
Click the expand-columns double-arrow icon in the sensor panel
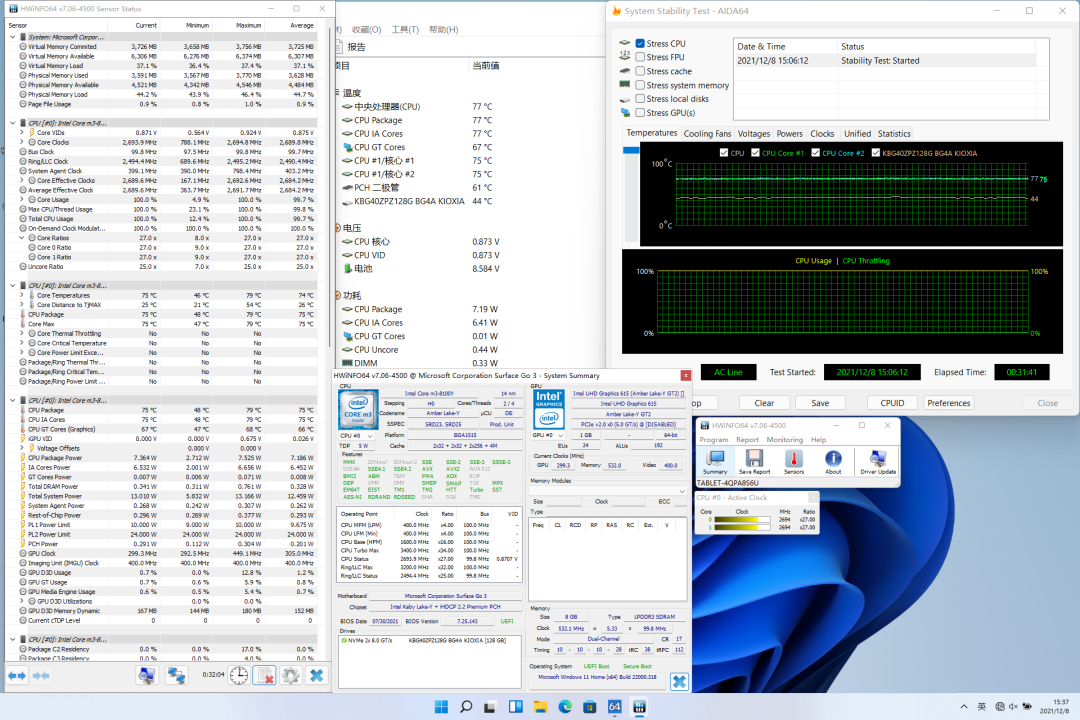click(17, 676)
